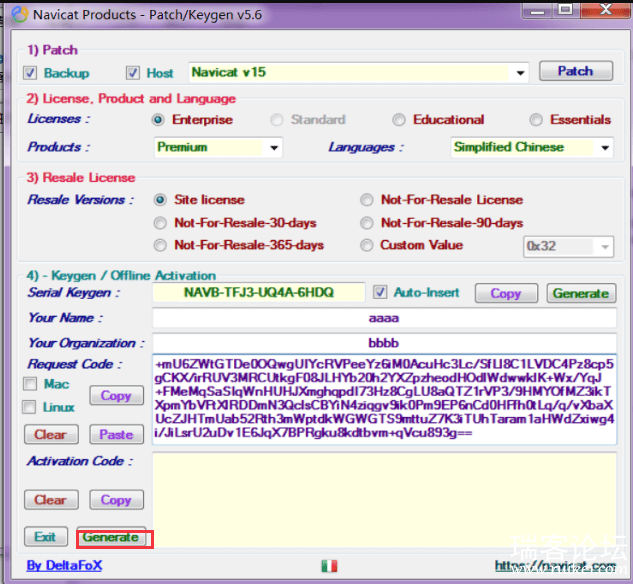Viewport: 633px width, 584px height.
Task: Toggle the Host checkbox
Action: [133, 73]
